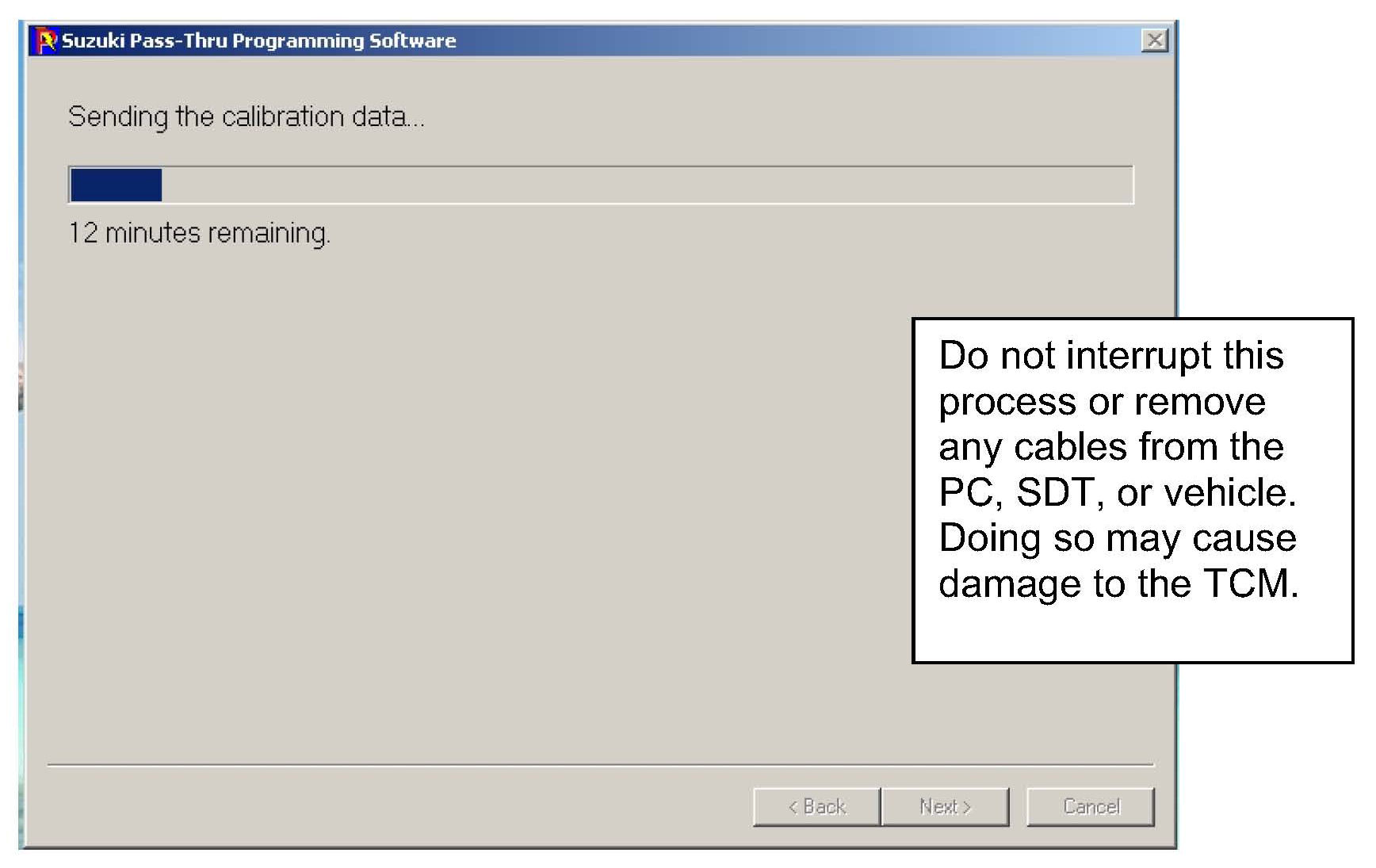Click the Suzuki Pass-Thru Programming Software title text

258,40
